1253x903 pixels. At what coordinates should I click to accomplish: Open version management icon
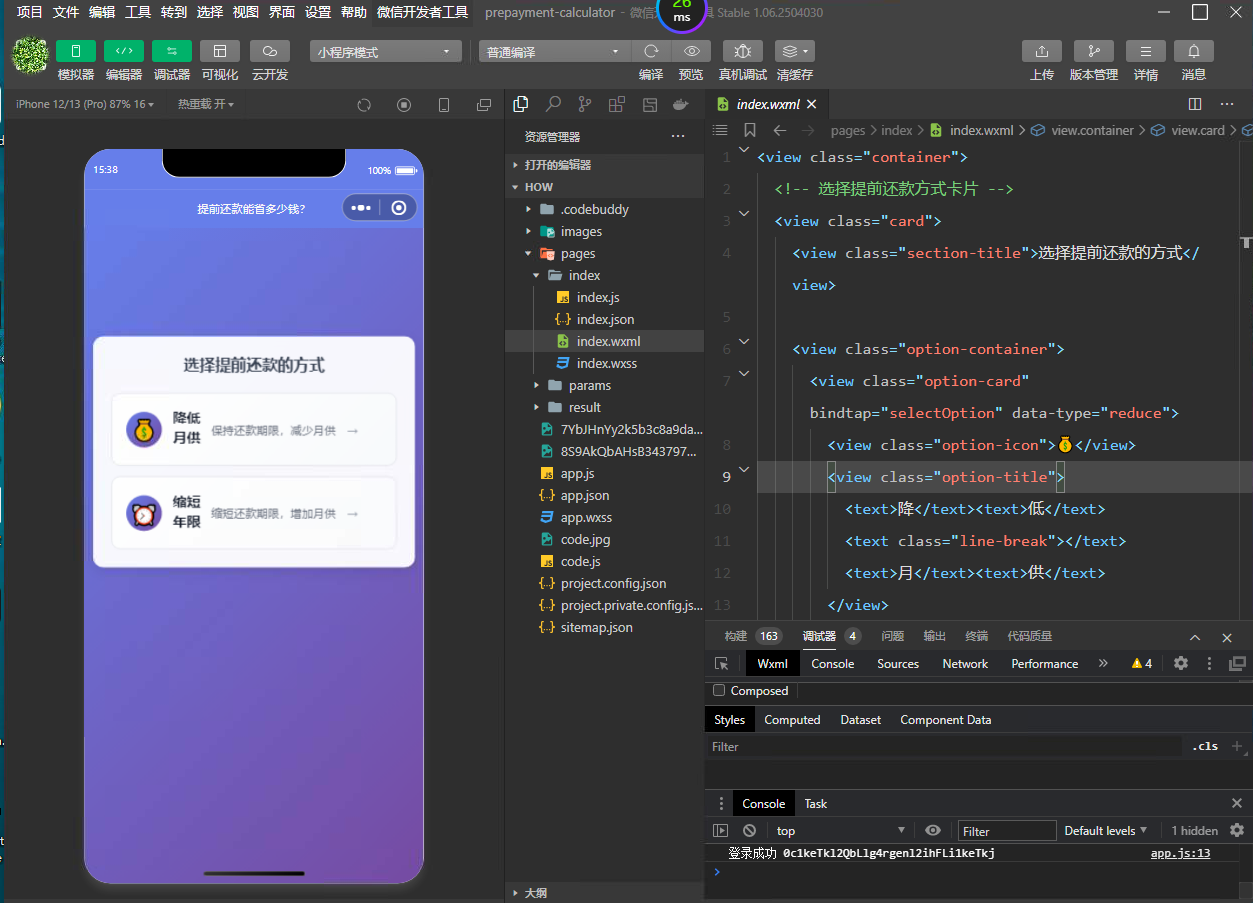point(1094,51)
